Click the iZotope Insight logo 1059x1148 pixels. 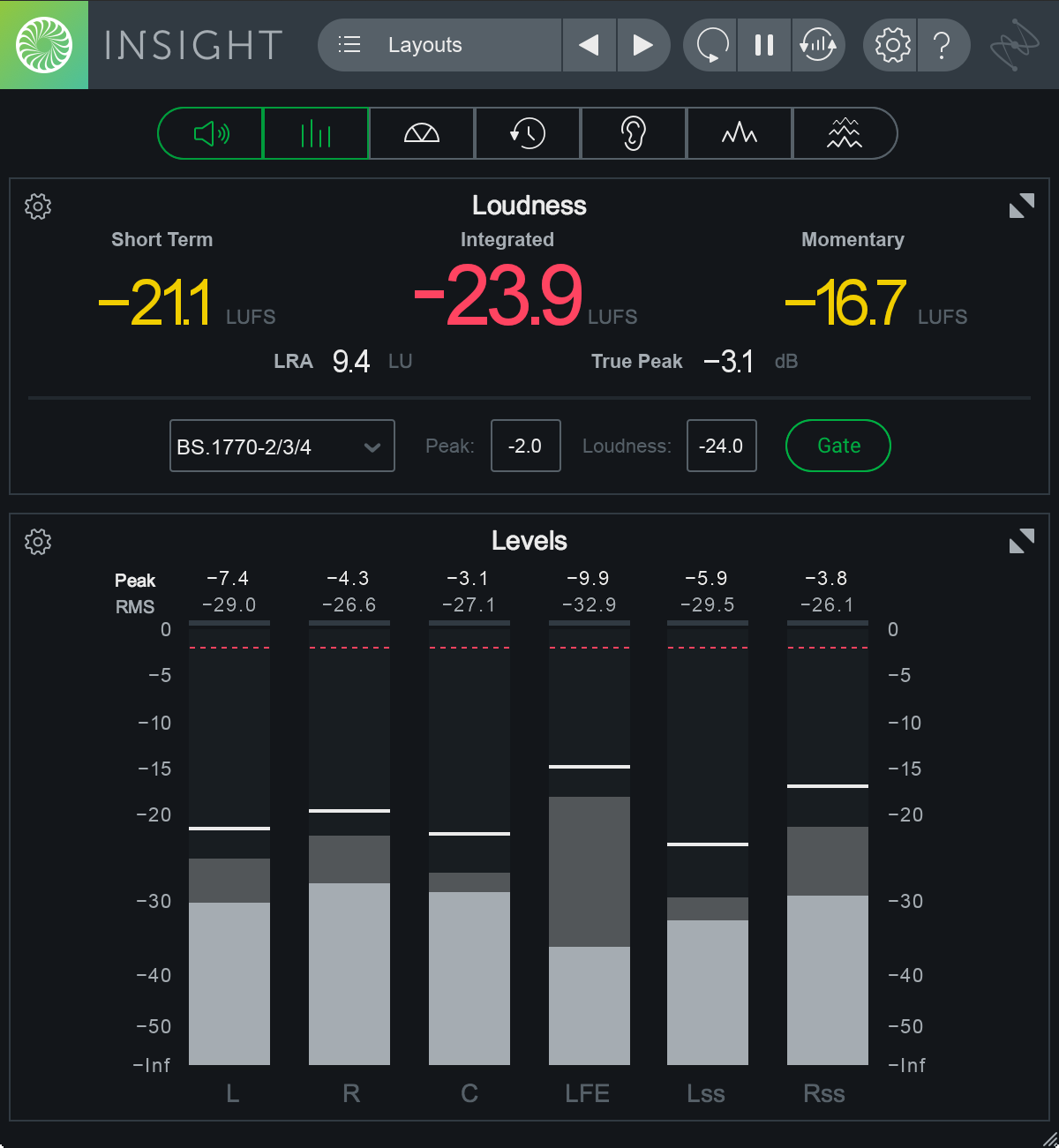44,44
